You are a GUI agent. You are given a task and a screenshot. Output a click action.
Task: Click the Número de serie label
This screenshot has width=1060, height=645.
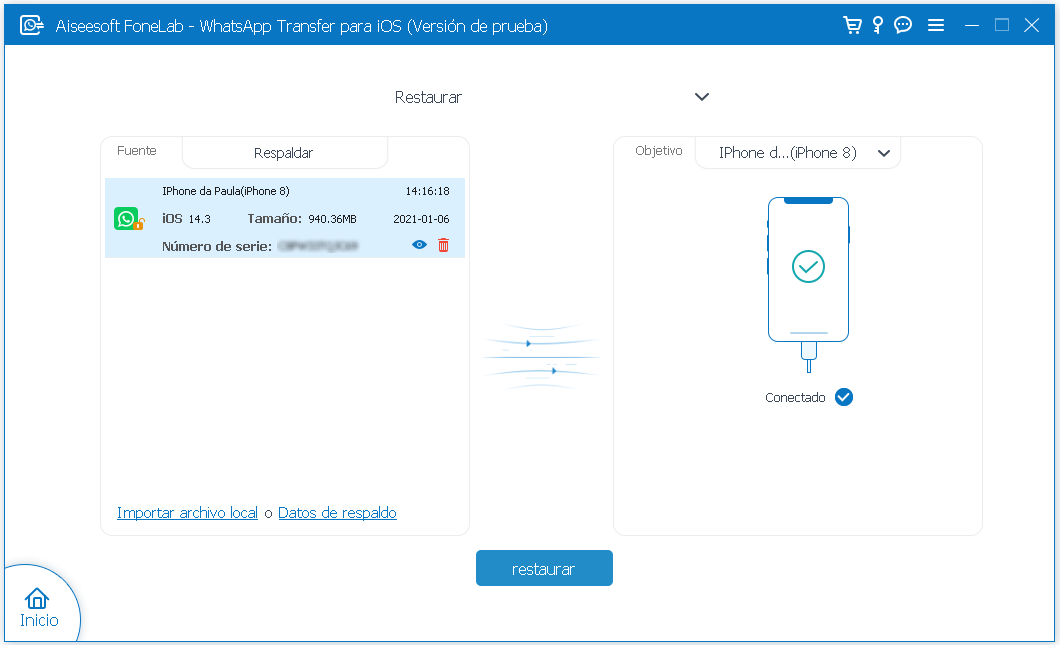pyautogui.click(x=217, y=247)
